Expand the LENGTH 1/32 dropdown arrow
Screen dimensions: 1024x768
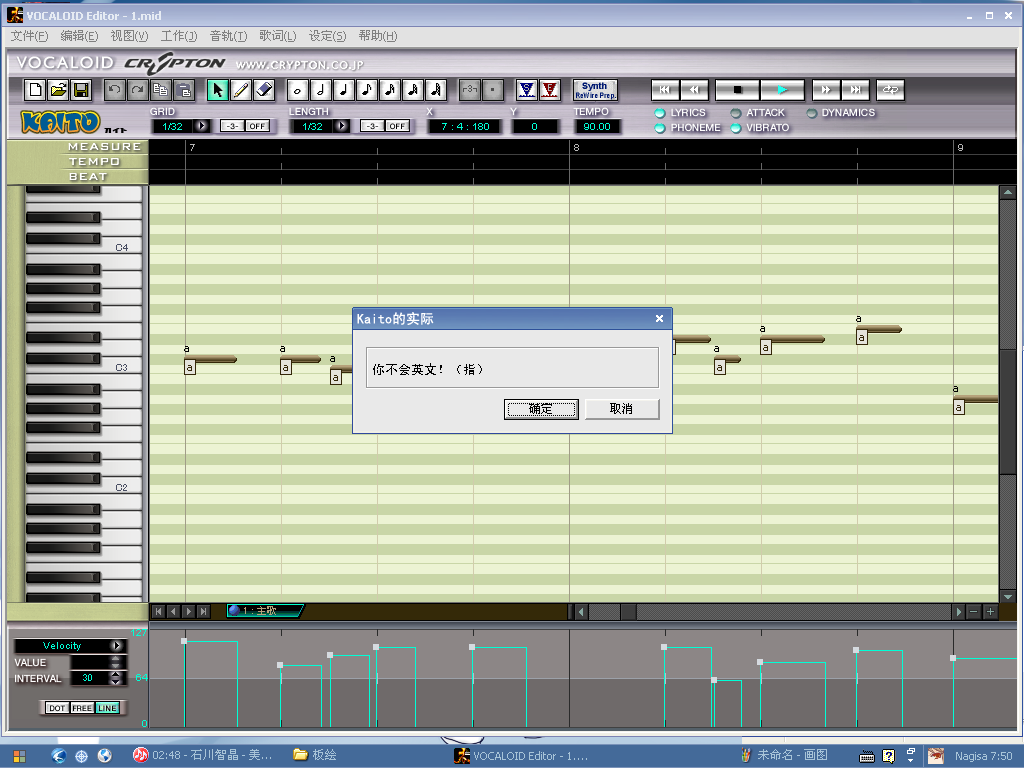click(x=342, y=126)
